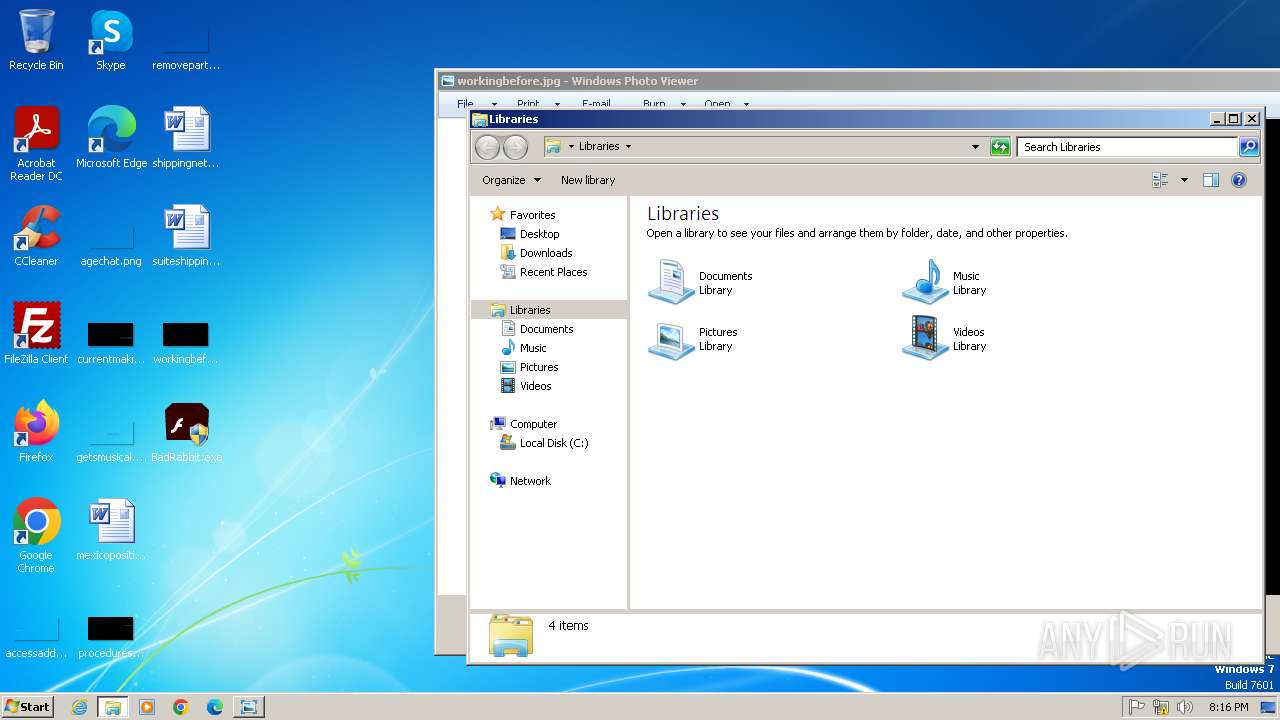Expand the view options dropdown arrow

(1184, 180)
